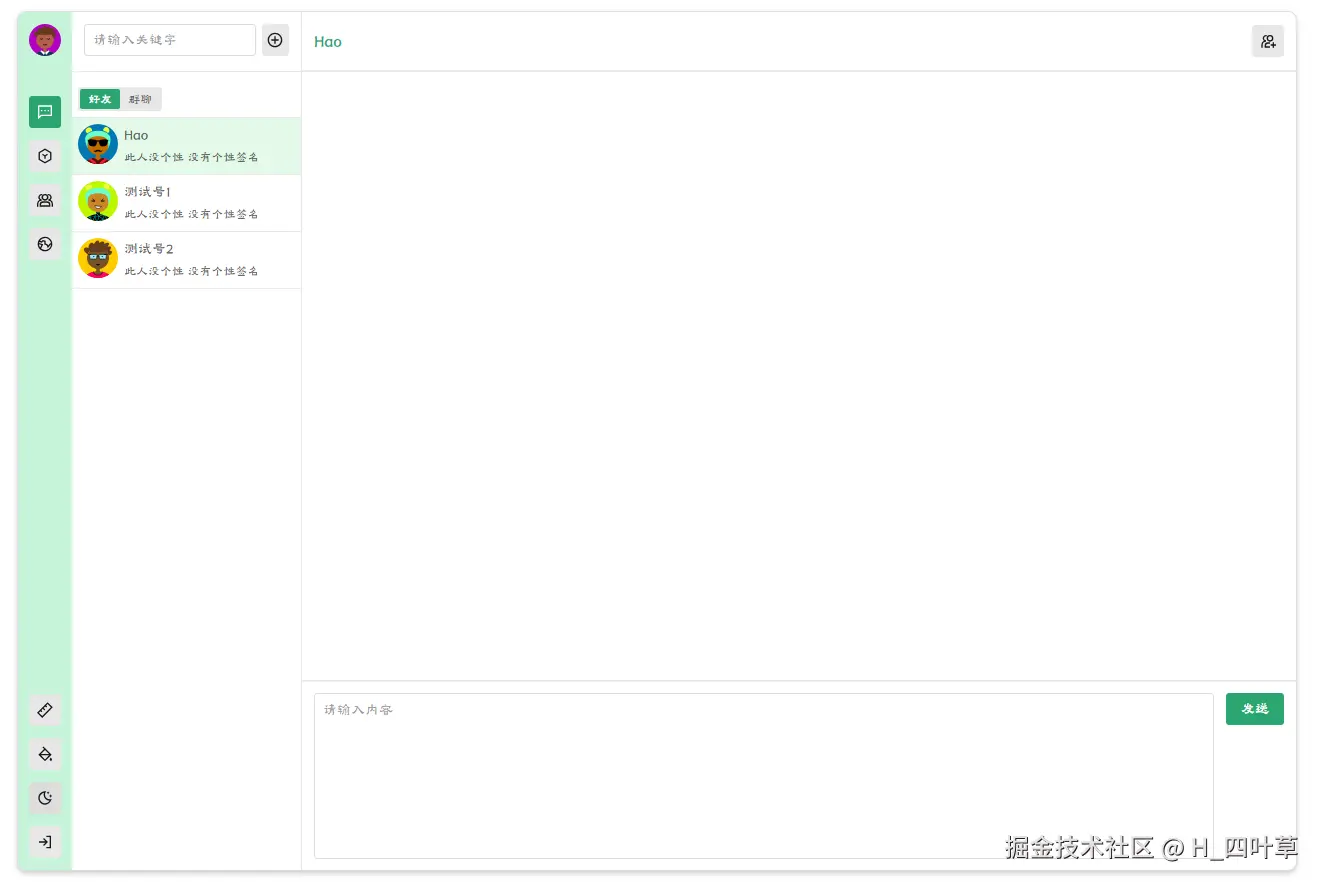Select the hexagon package icon in sidebar
This screenshot has height=886, width=1323.
44,156
